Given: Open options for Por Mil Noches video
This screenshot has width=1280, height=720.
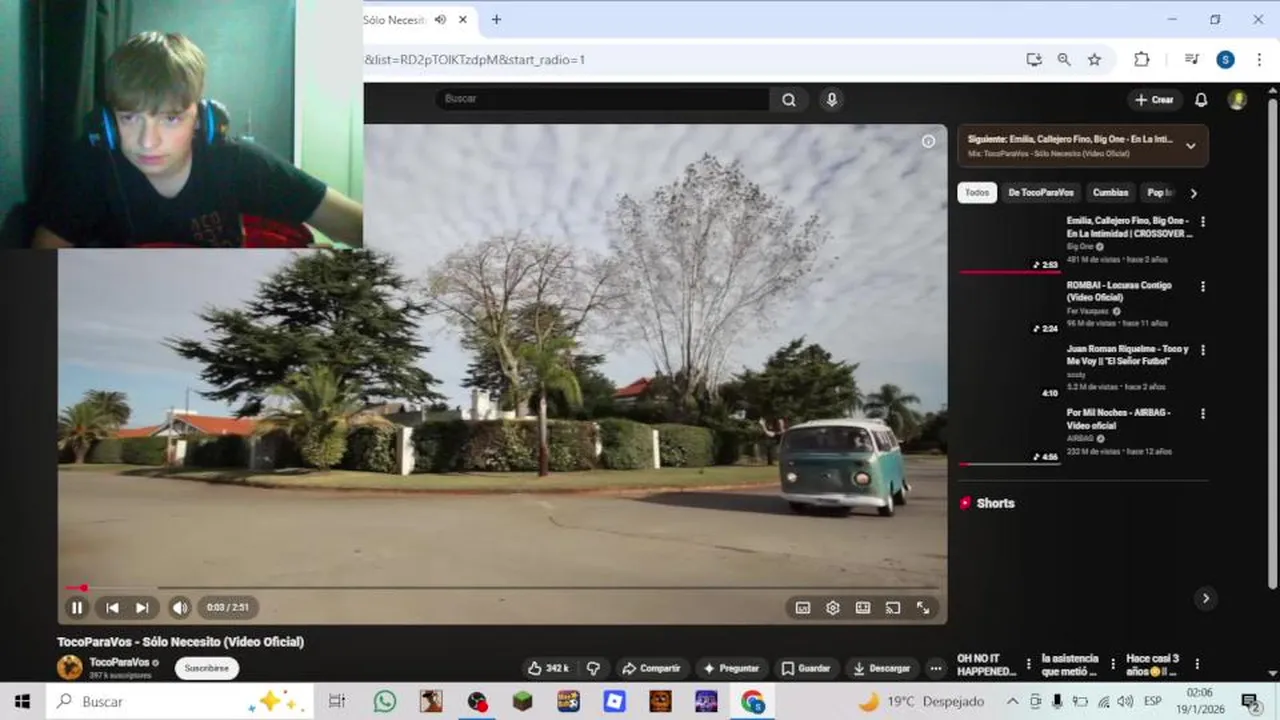Looking at the screenshot, I should [x=1202, y=413].
